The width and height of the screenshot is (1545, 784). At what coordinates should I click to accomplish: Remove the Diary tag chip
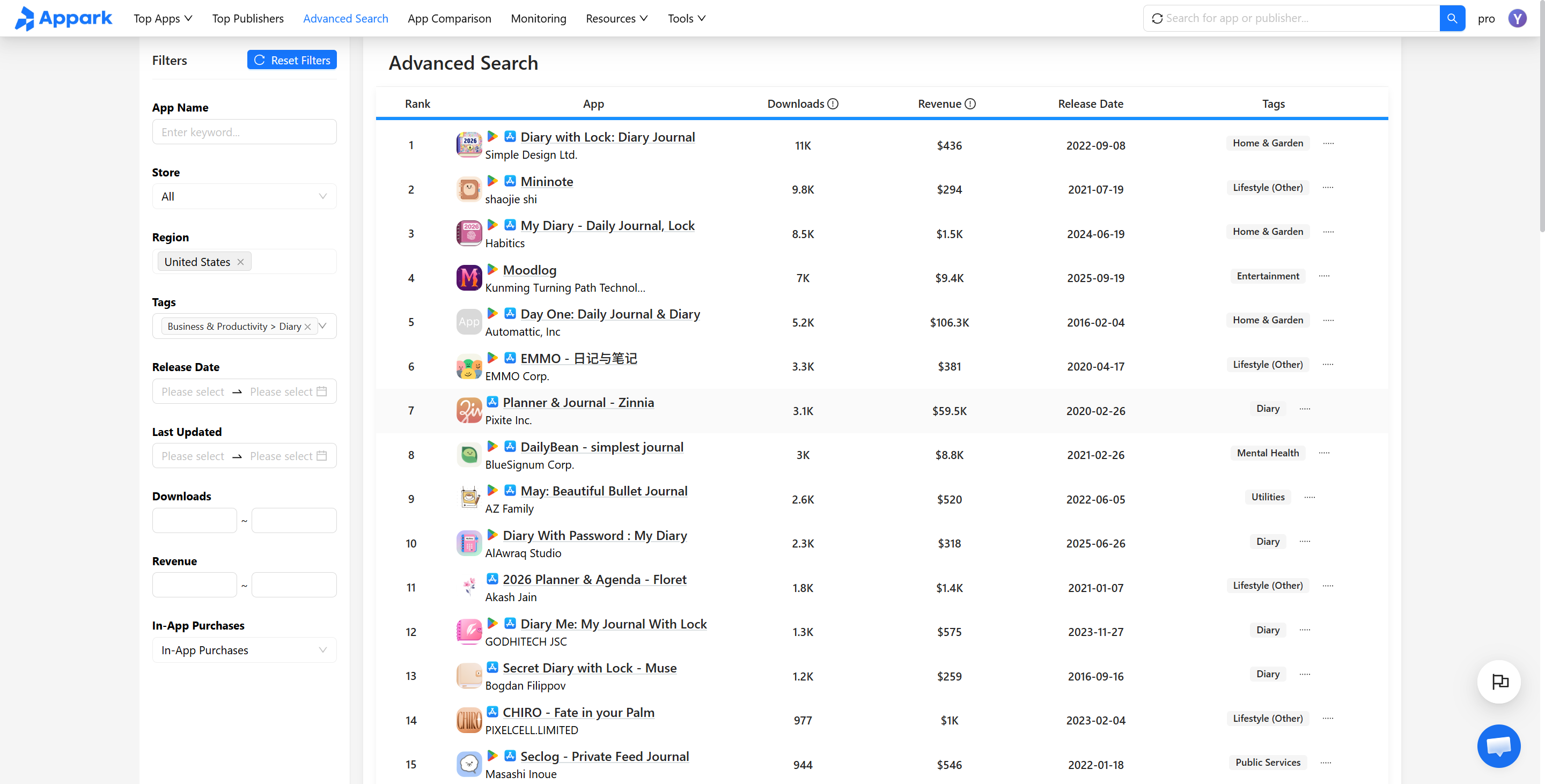click(308, 327)
